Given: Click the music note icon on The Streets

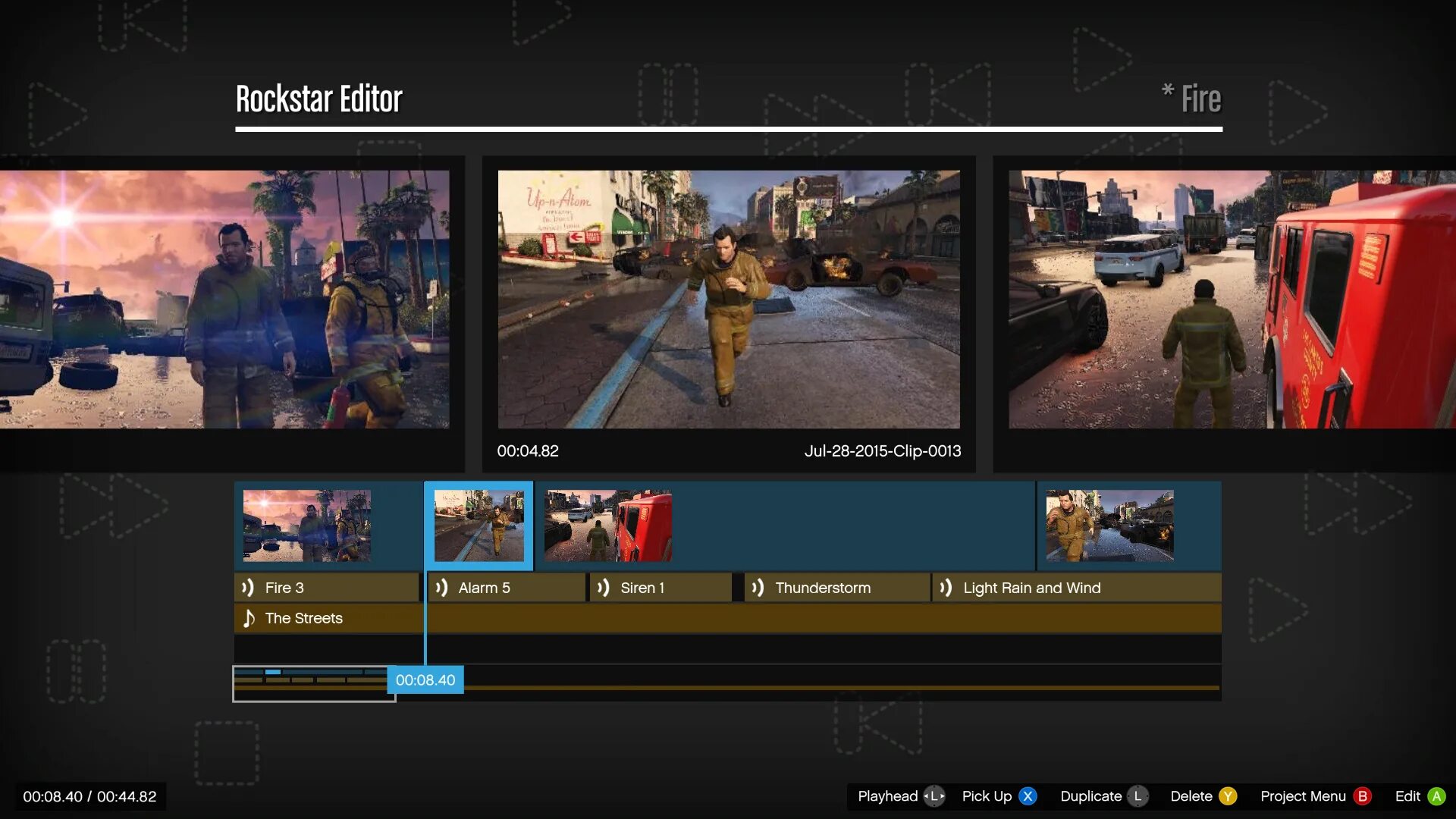Looking at the screenshot, I should (x=247, y=618).
